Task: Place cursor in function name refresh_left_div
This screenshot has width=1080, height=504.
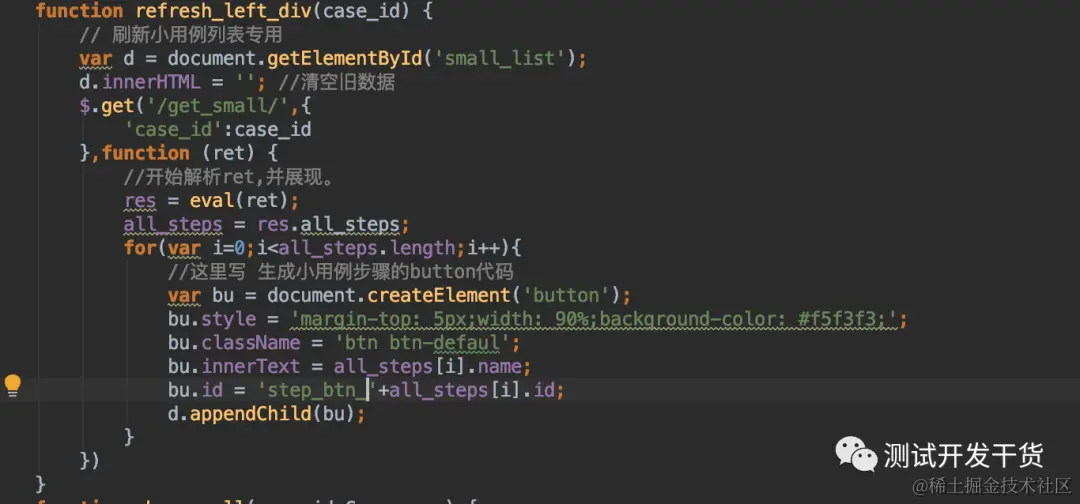Action: coord(222,11)
